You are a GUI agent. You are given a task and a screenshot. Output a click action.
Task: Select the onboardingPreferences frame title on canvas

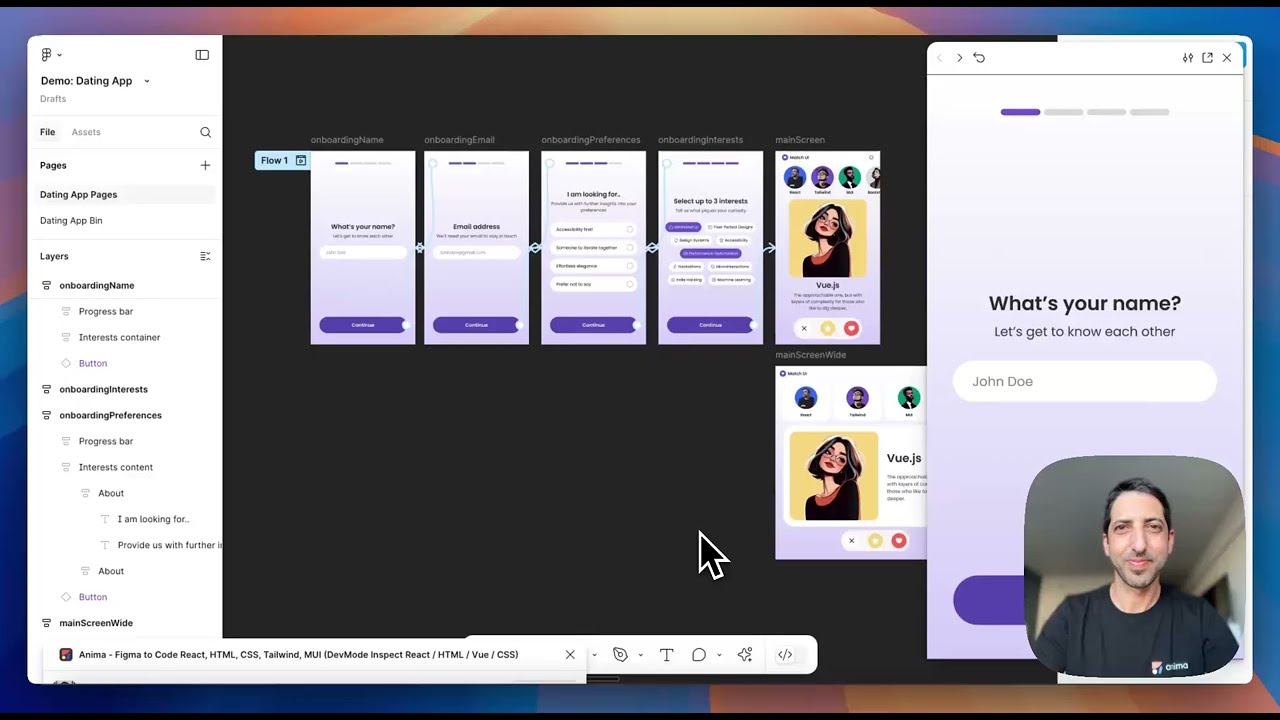[x=591, y=140]
